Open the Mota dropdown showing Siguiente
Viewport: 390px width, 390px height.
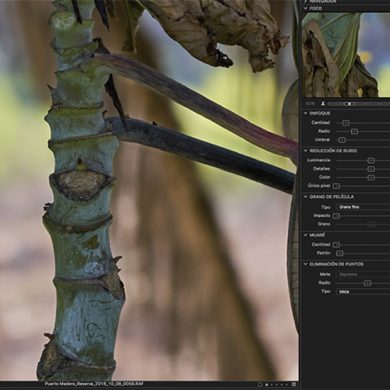point(363,274)
